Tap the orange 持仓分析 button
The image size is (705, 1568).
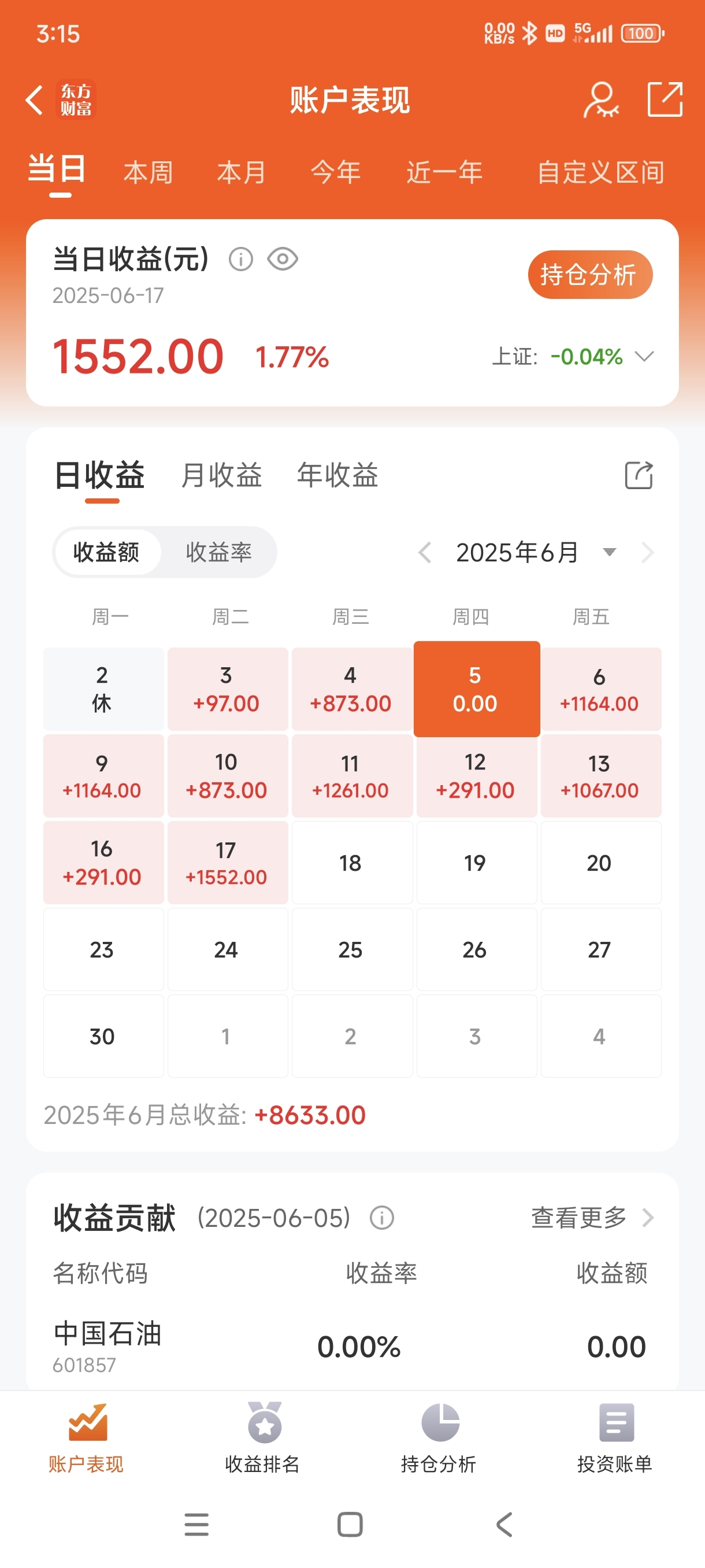coord(590,275)
